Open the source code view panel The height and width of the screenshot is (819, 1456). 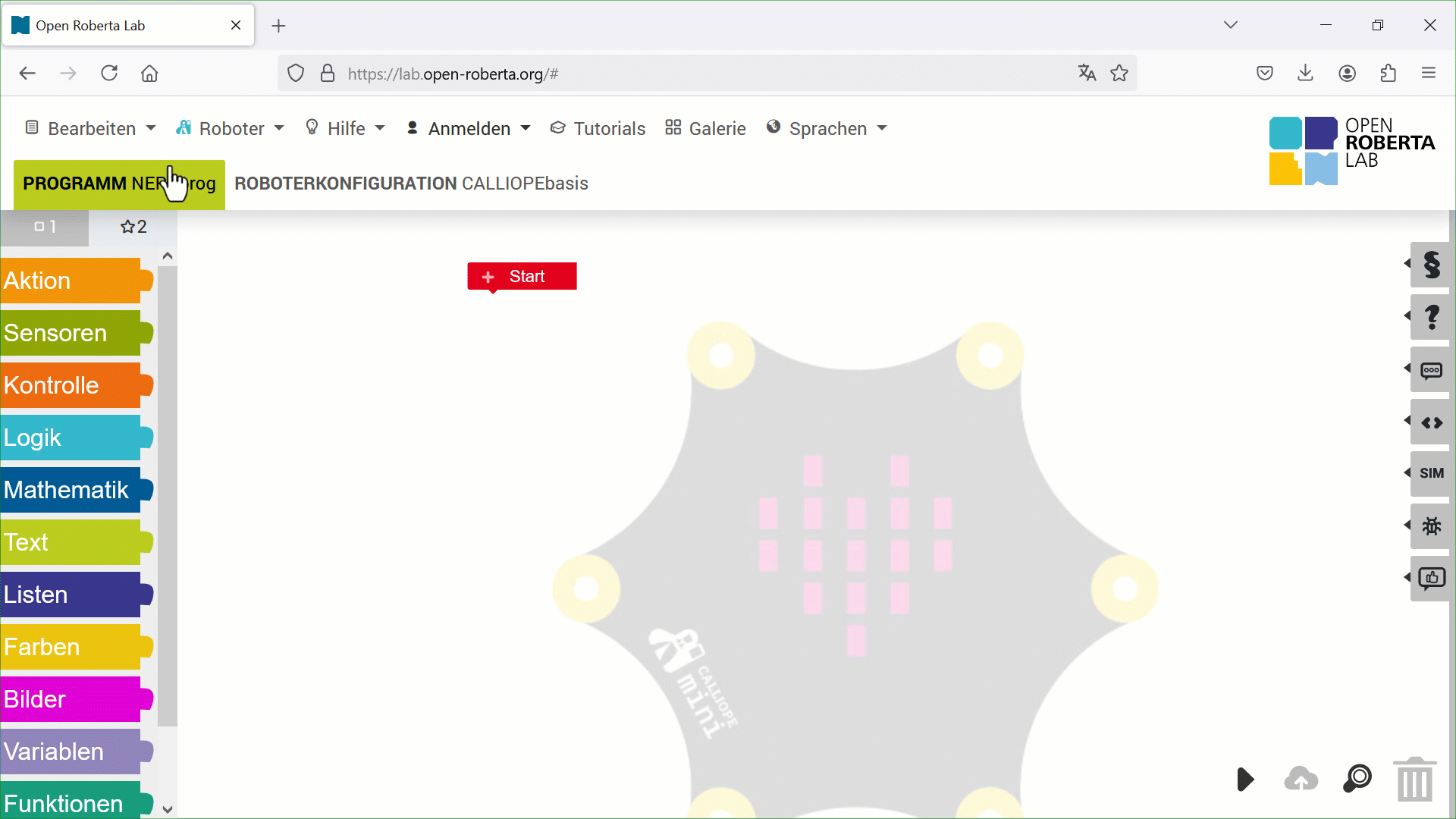coord(1431,422)
